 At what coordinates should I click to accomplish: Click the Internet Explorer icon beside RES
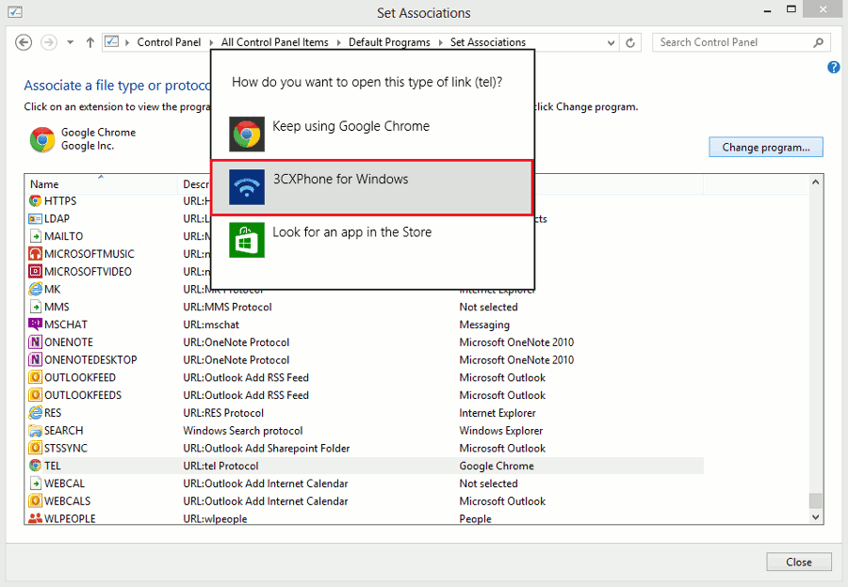(35, 413)
